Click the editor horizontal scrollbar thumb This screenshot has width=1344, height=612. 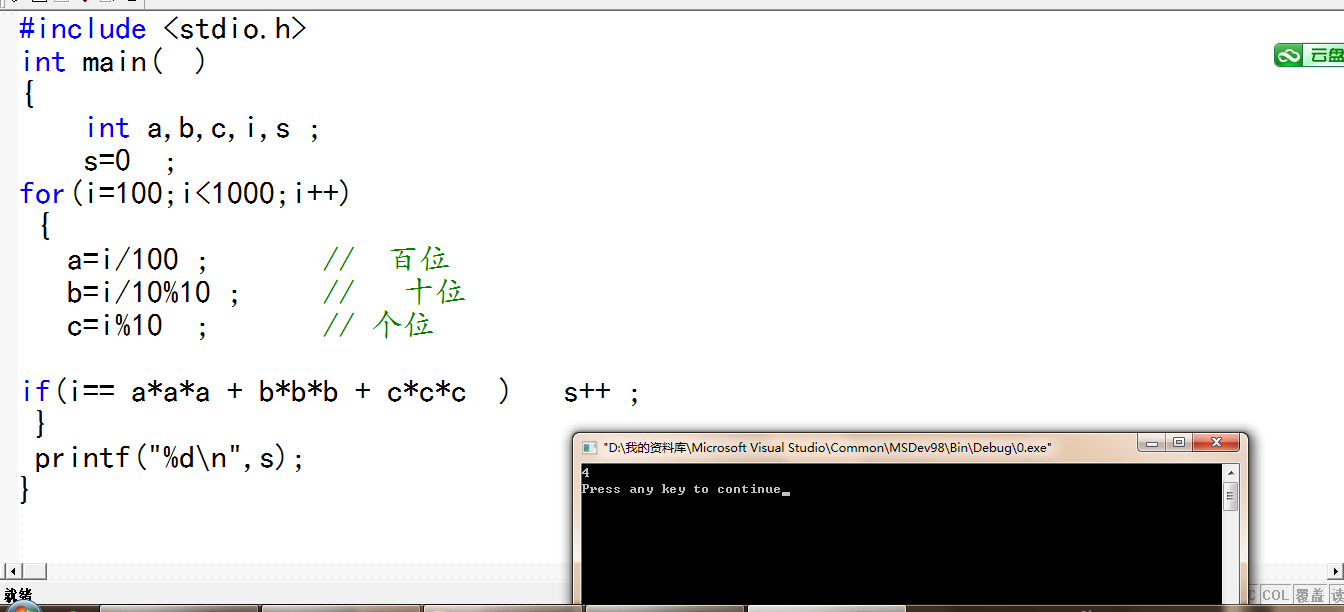coord(34,571)
